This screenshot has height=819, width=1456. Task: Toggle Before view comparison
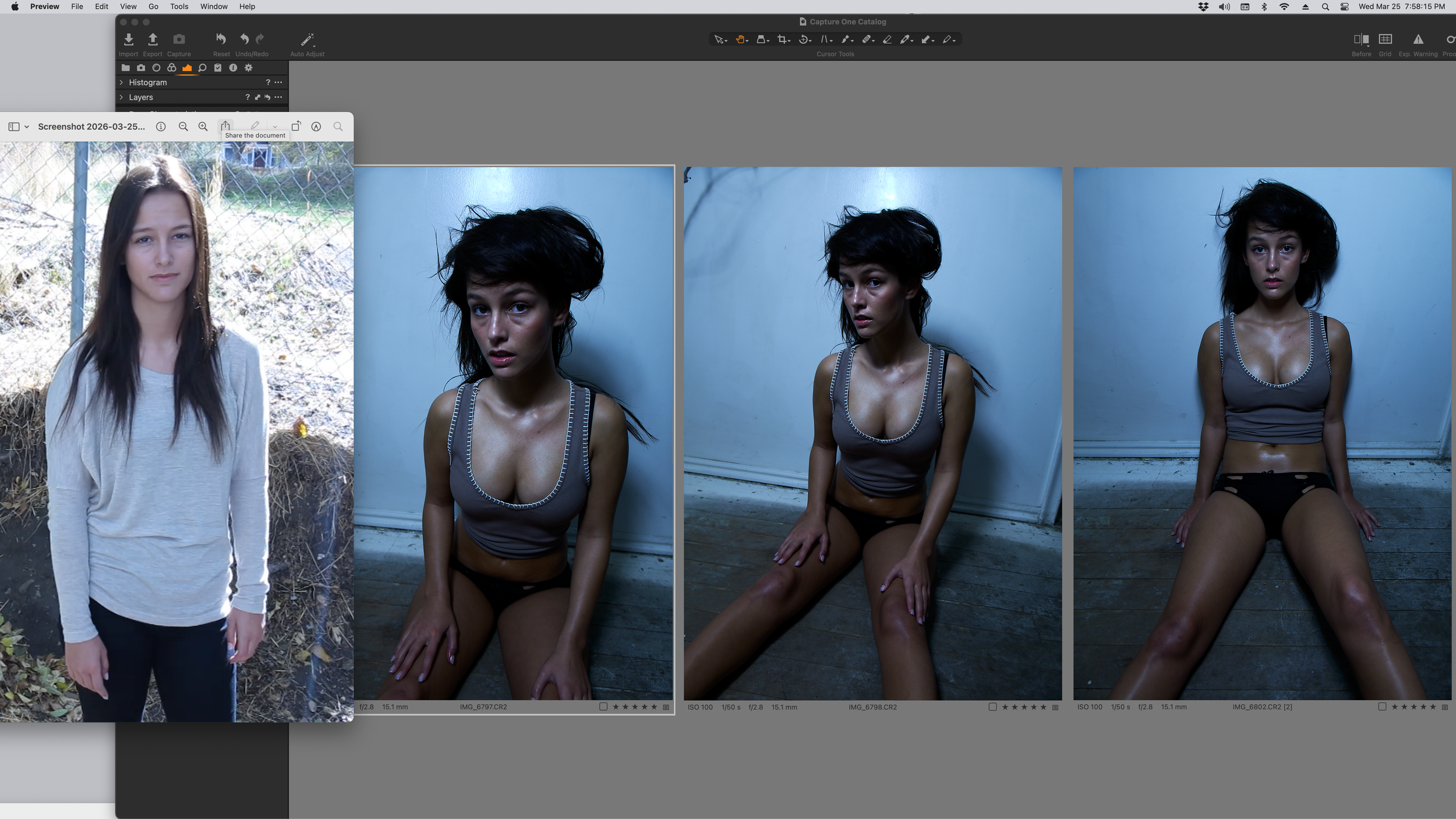click(x=1361, y=39)
